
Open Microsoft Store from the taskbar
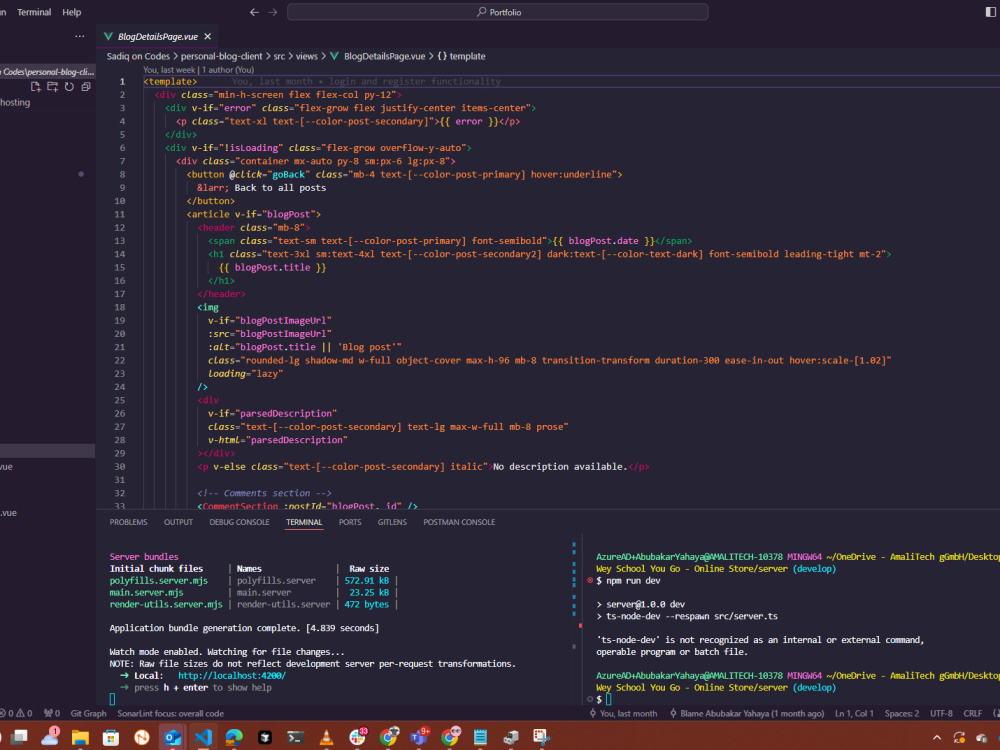(x=111, y=738)
